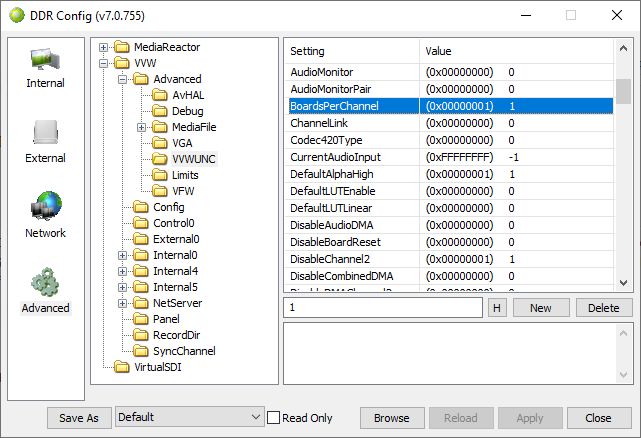Select the ChannelLink setting row
This screenshot has width=641, height=438.
click(x=449, y=123)
